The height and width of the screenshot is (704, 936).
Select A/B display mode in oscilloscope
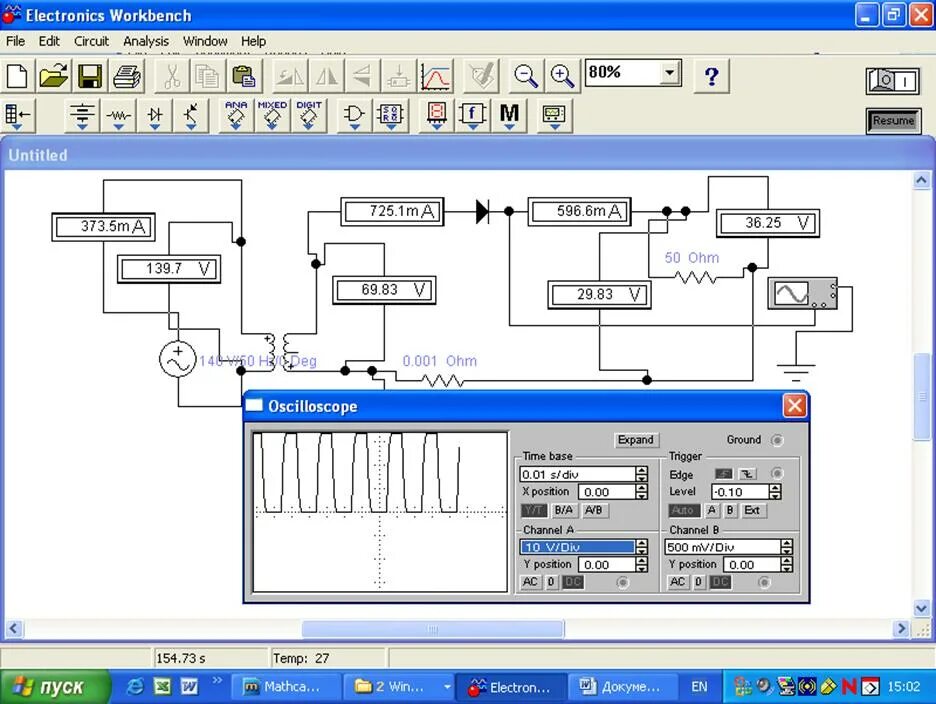click(593, 511)
